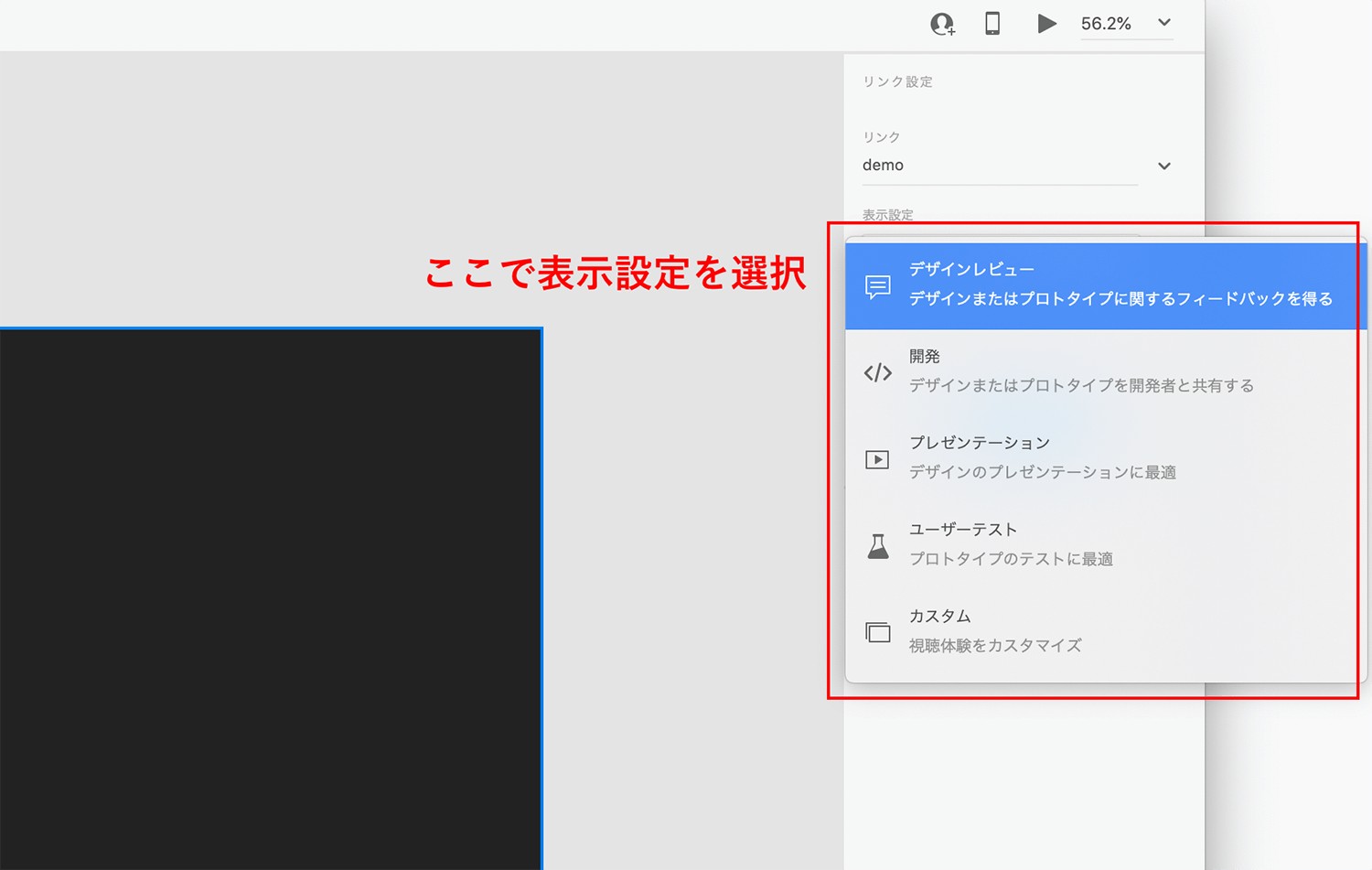The image size is (1372, 870).
Task: Expand the demo link dropdown chevron
Action: click(1164, 166)
